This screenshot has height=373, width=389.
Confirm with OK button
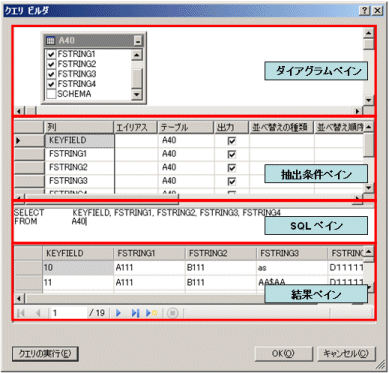pyautogui.click(x=283, y=354)
